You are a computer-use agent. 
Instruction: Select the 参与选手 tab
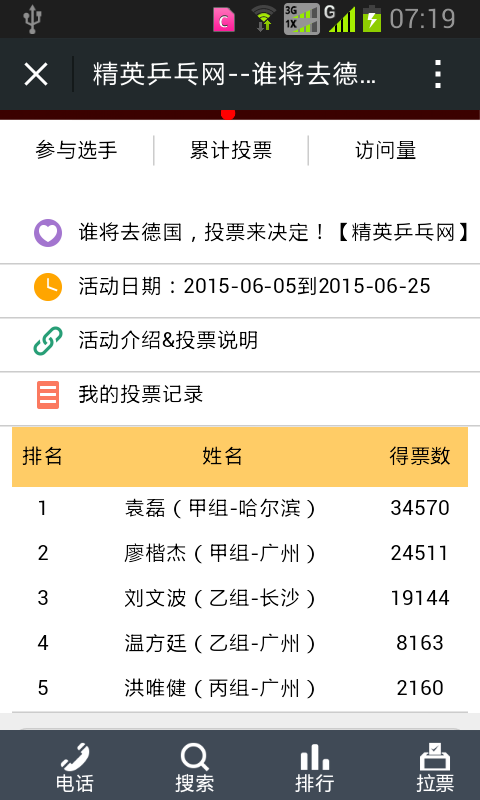77,151
